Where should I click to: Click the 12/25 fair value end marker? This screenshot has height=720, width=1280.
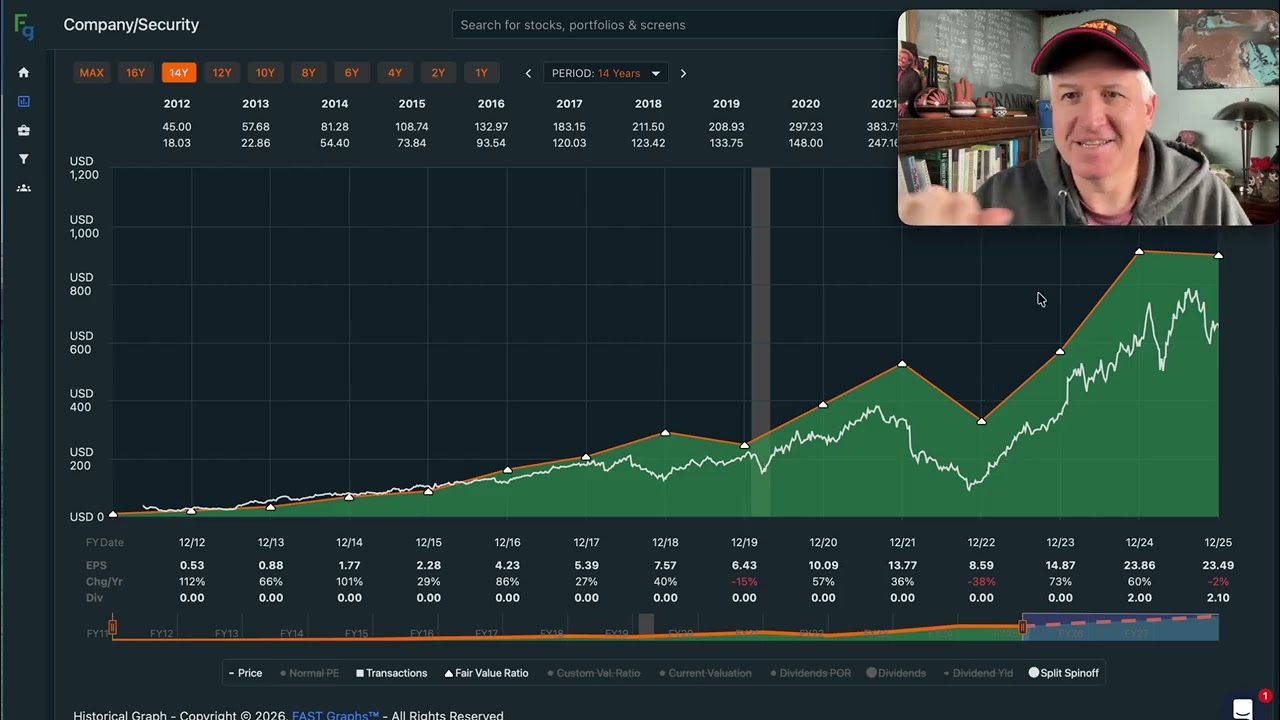click(x=1218, y=256)
